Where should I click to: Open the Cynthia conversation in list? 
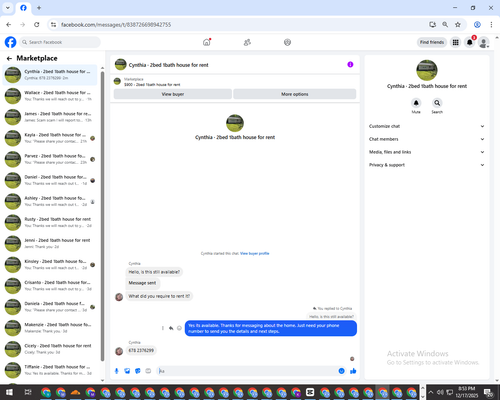coord(50,75)
